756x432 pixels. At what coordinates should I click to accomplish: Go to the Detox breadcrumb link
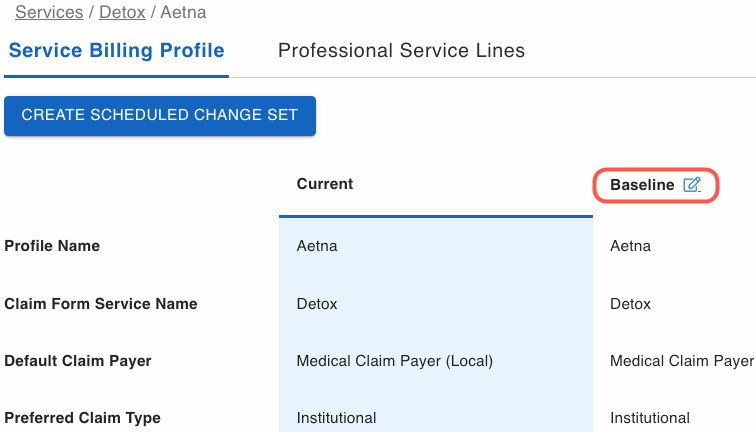coord(122,12)
